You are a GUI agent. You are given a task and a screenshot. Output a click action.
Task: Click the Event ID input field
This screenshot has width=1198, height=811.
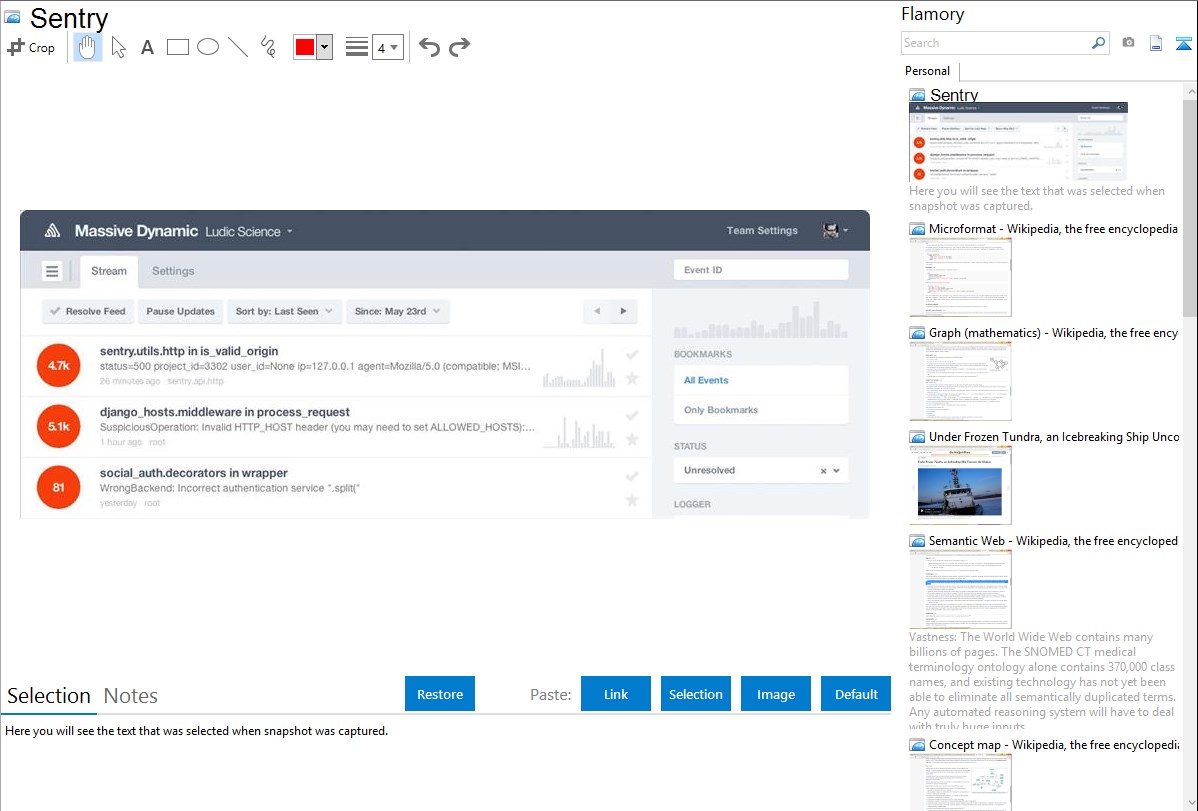pos(761,270)
